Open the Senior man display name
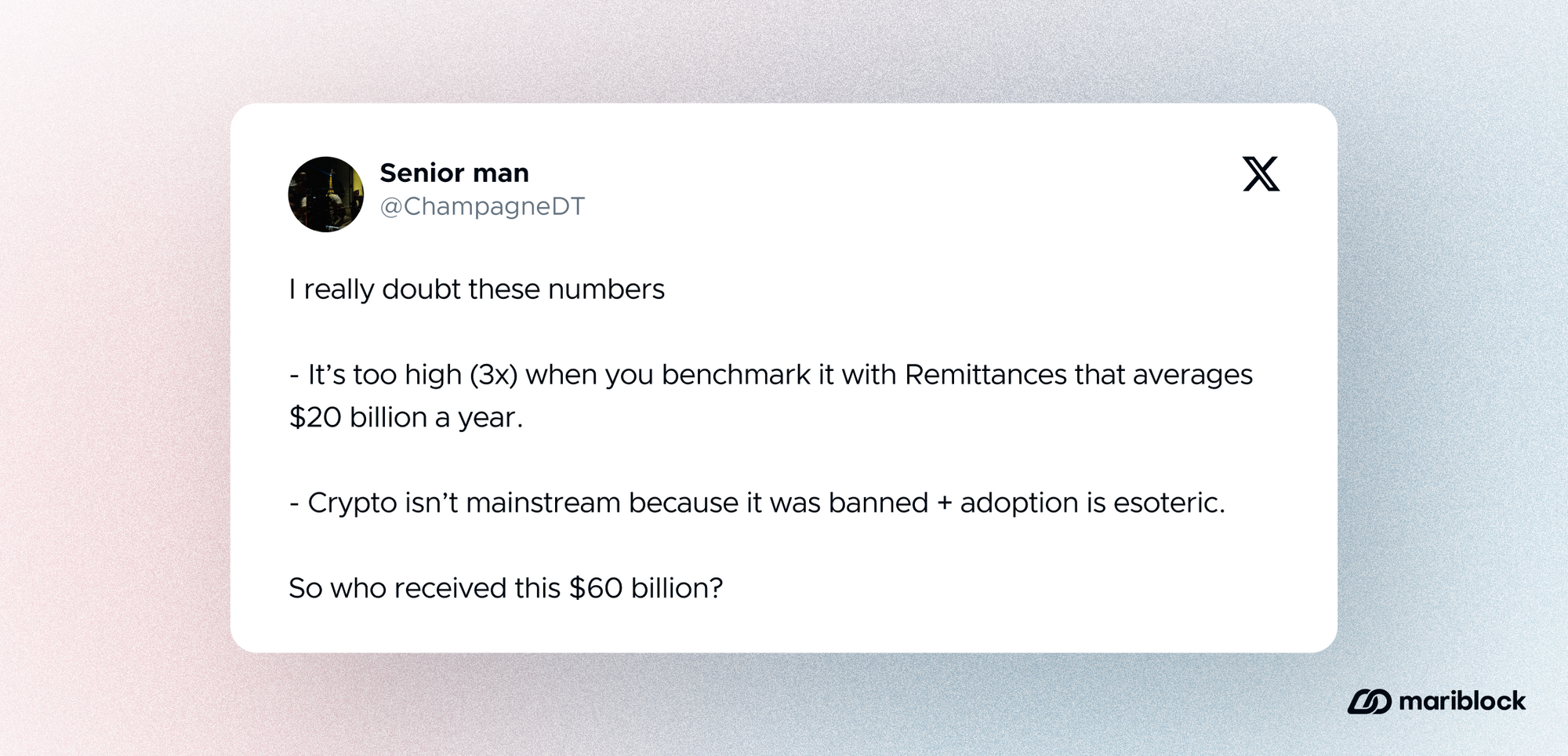Screen dimensions: 1568x756 pos(454,173)
